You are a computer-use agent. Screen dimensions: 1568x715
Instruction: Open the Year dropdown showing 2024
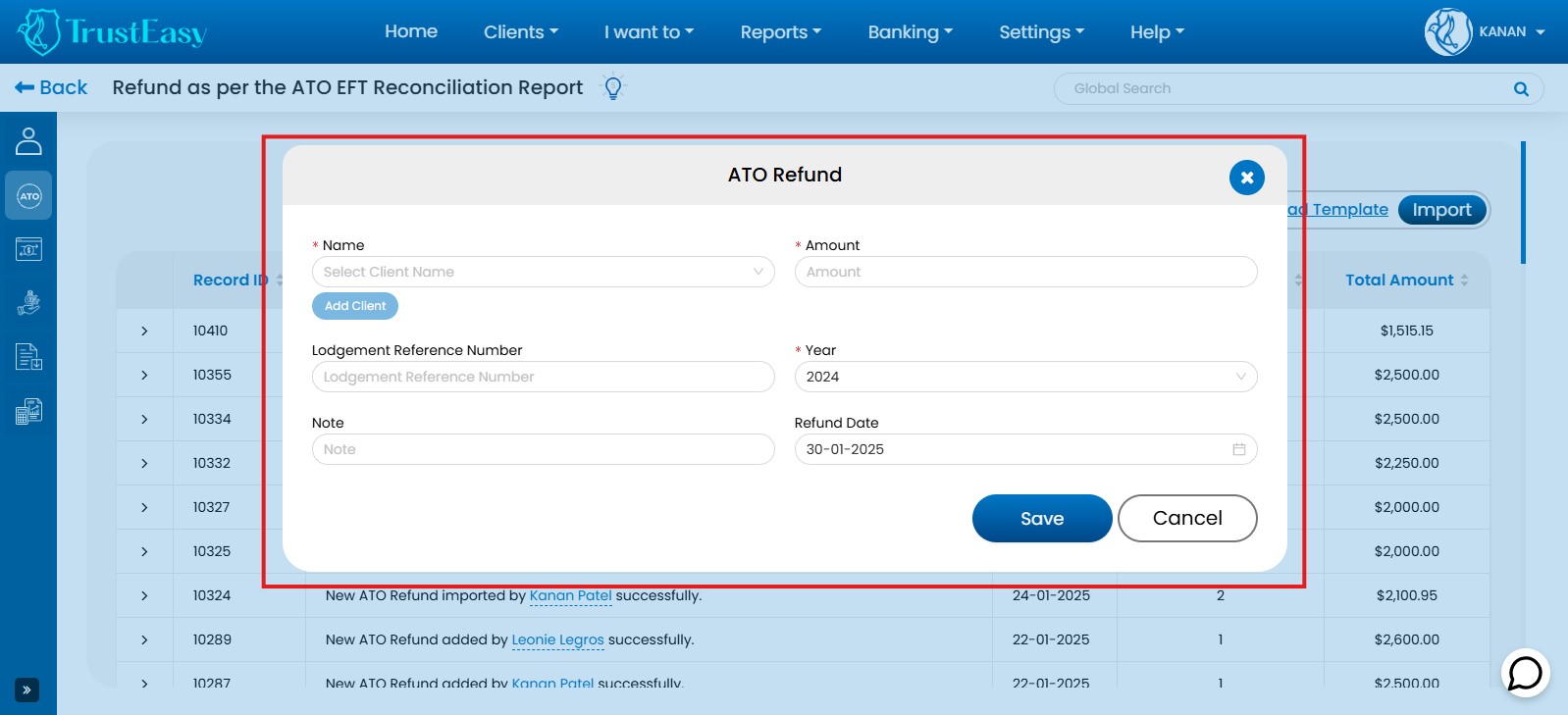click(x=1025, y=377)
